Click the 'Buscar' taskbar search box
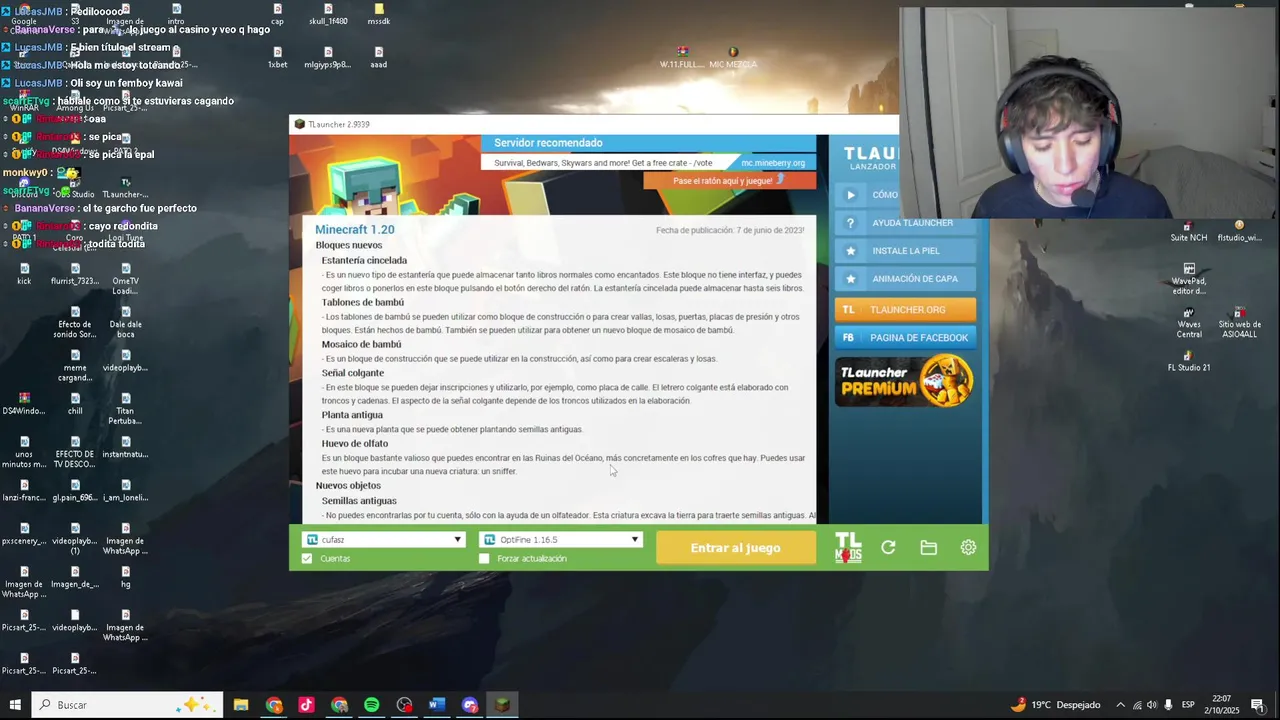Image resolution: width=1280 pixels, height=720 pixels. pyautogui.click(x=127, y=705)
